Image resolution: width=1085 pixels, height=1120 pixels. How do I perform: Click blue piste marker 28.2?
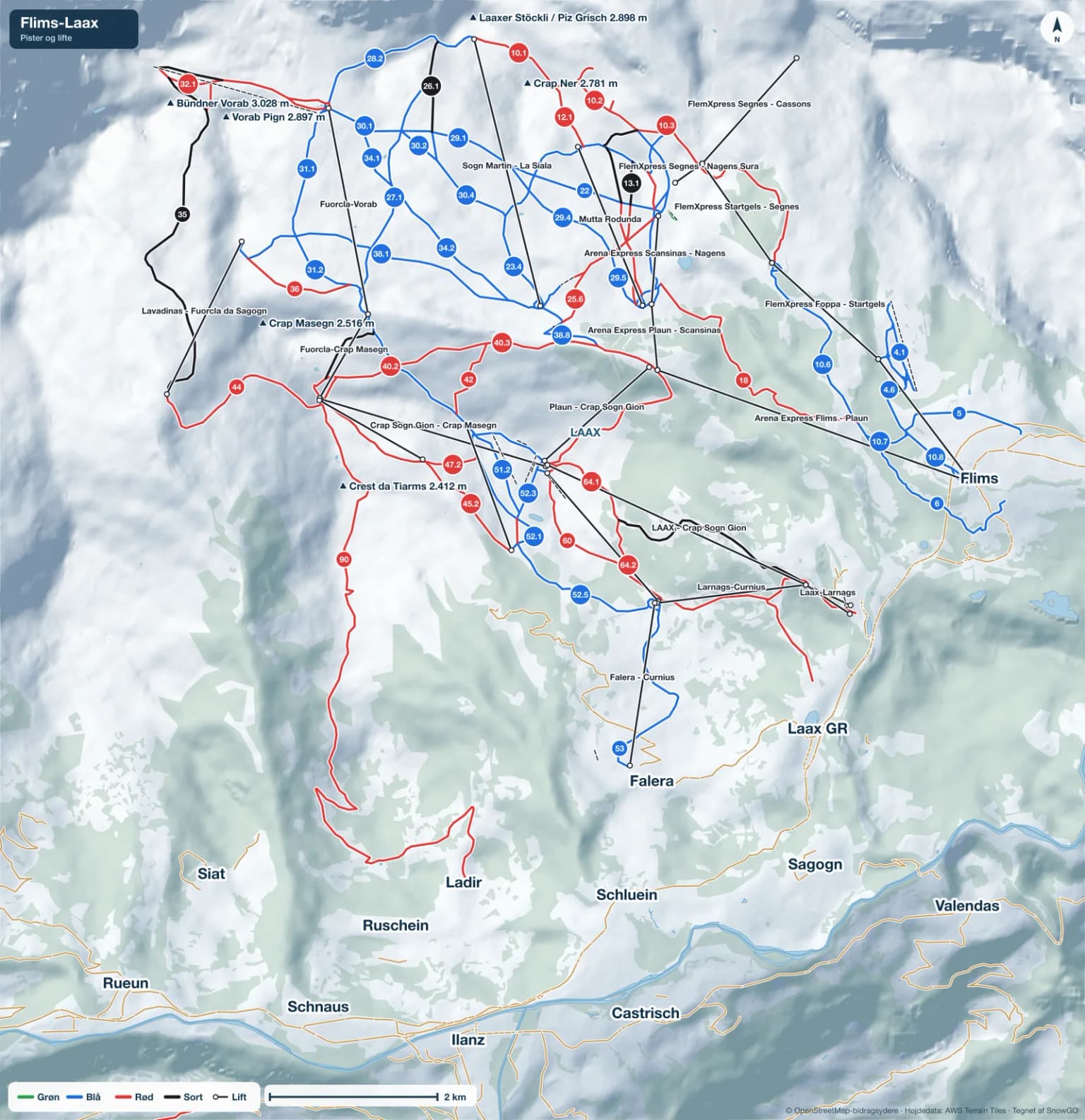click(x=375, y=59)
